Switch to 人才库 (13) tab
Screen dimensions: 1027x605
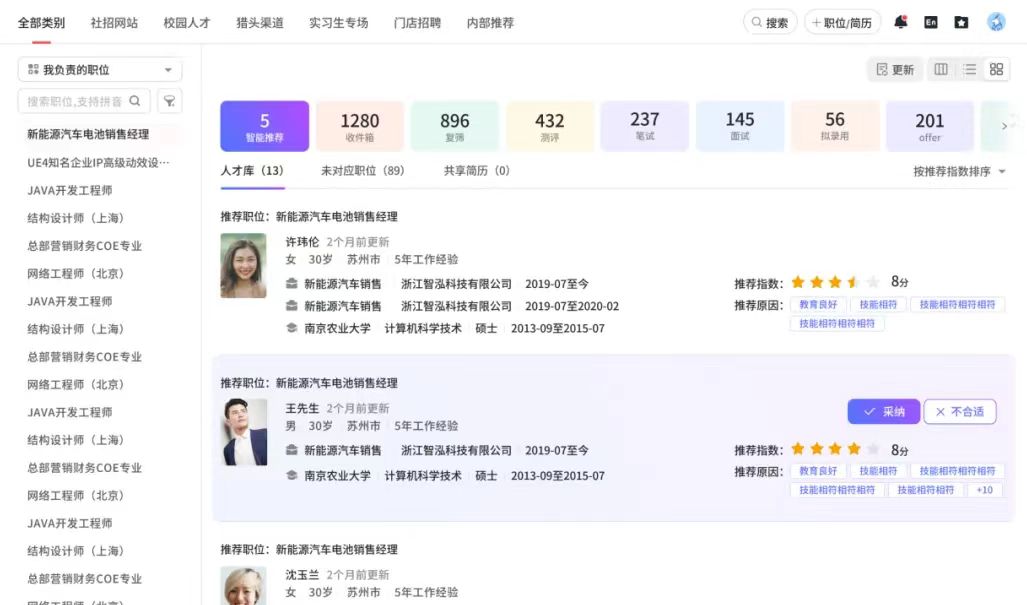[x=252, y=171]
